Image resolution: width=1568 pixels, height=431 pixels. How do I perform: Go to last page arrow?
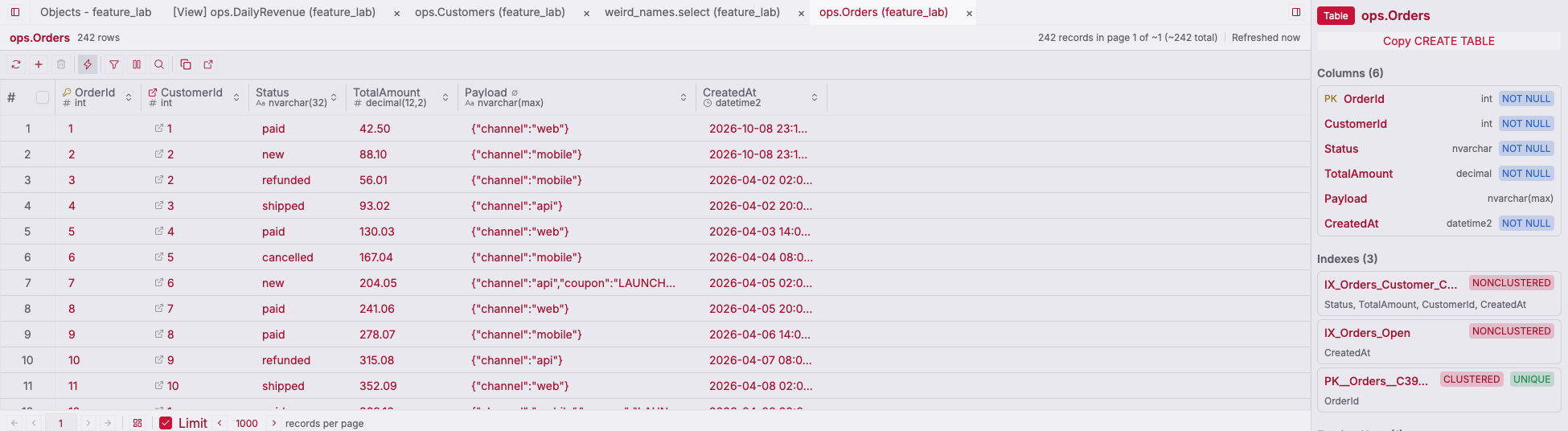[108, 423]
